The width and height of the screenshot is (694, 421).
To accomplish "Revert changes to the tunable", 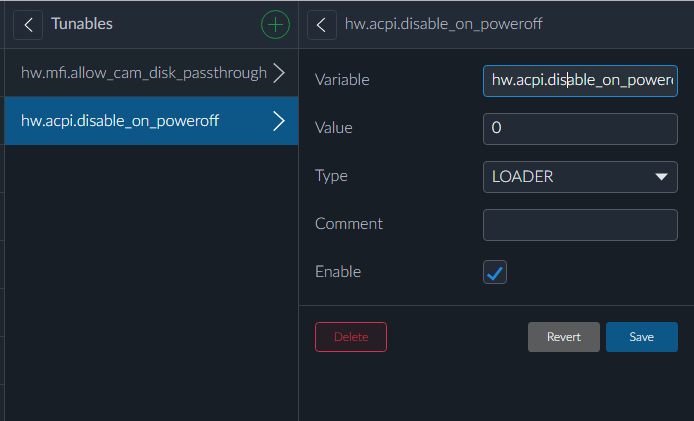I will pos(563,337).
